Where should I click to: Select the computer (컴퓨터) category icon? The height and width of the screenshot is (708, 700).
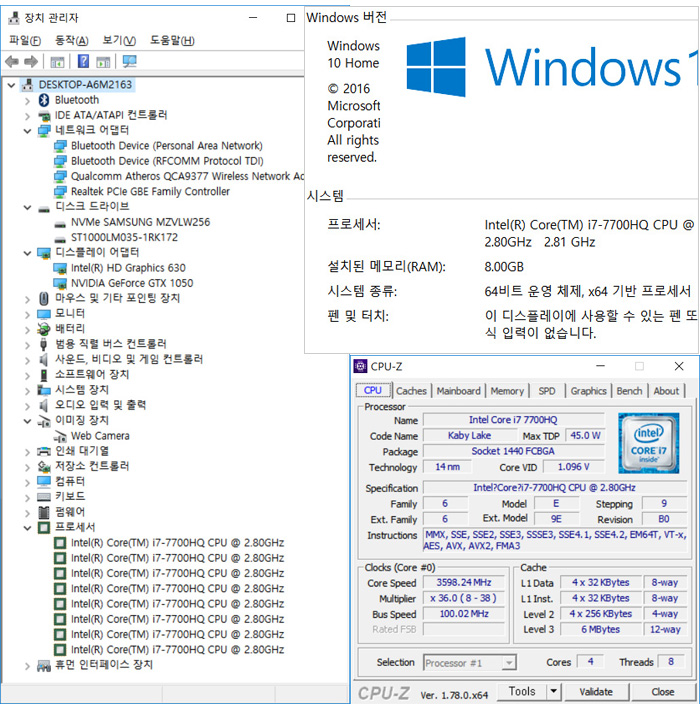click(x=44, y=481)
